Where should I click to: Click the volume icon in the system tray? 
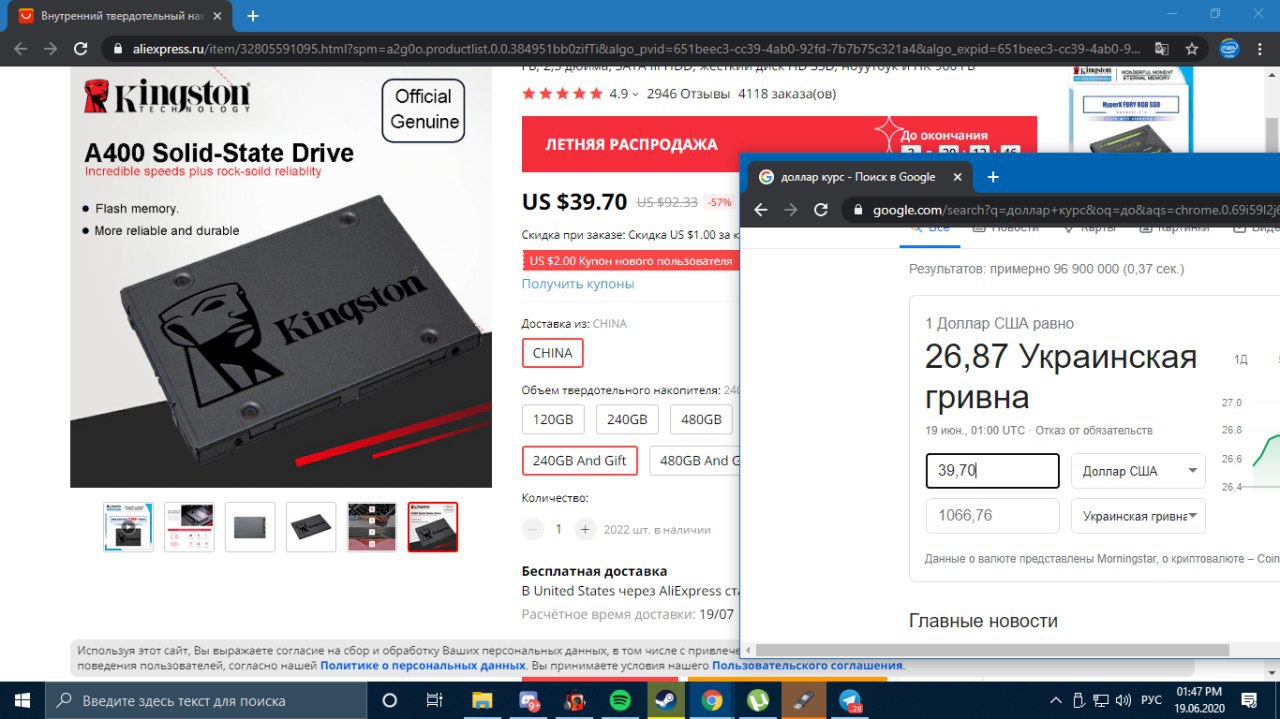click(x=1123, y=700)
